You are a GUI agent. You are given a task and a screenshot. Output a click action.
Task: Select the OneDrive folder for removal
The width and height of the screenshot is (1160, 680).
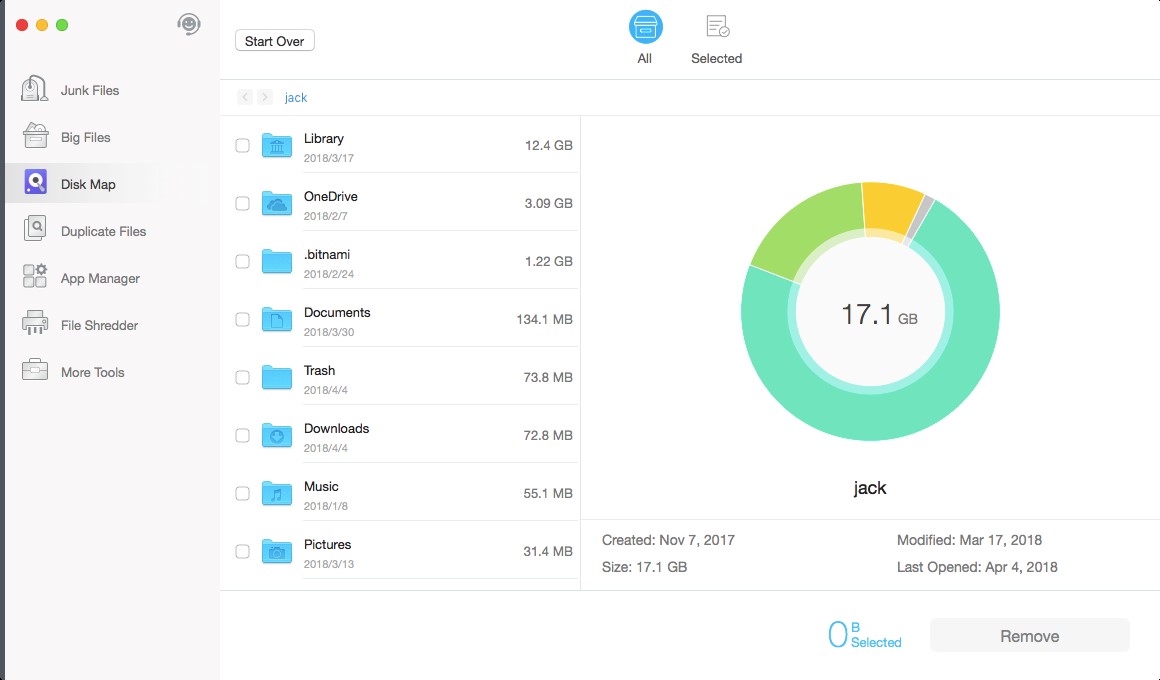click(x=242, y=203)
